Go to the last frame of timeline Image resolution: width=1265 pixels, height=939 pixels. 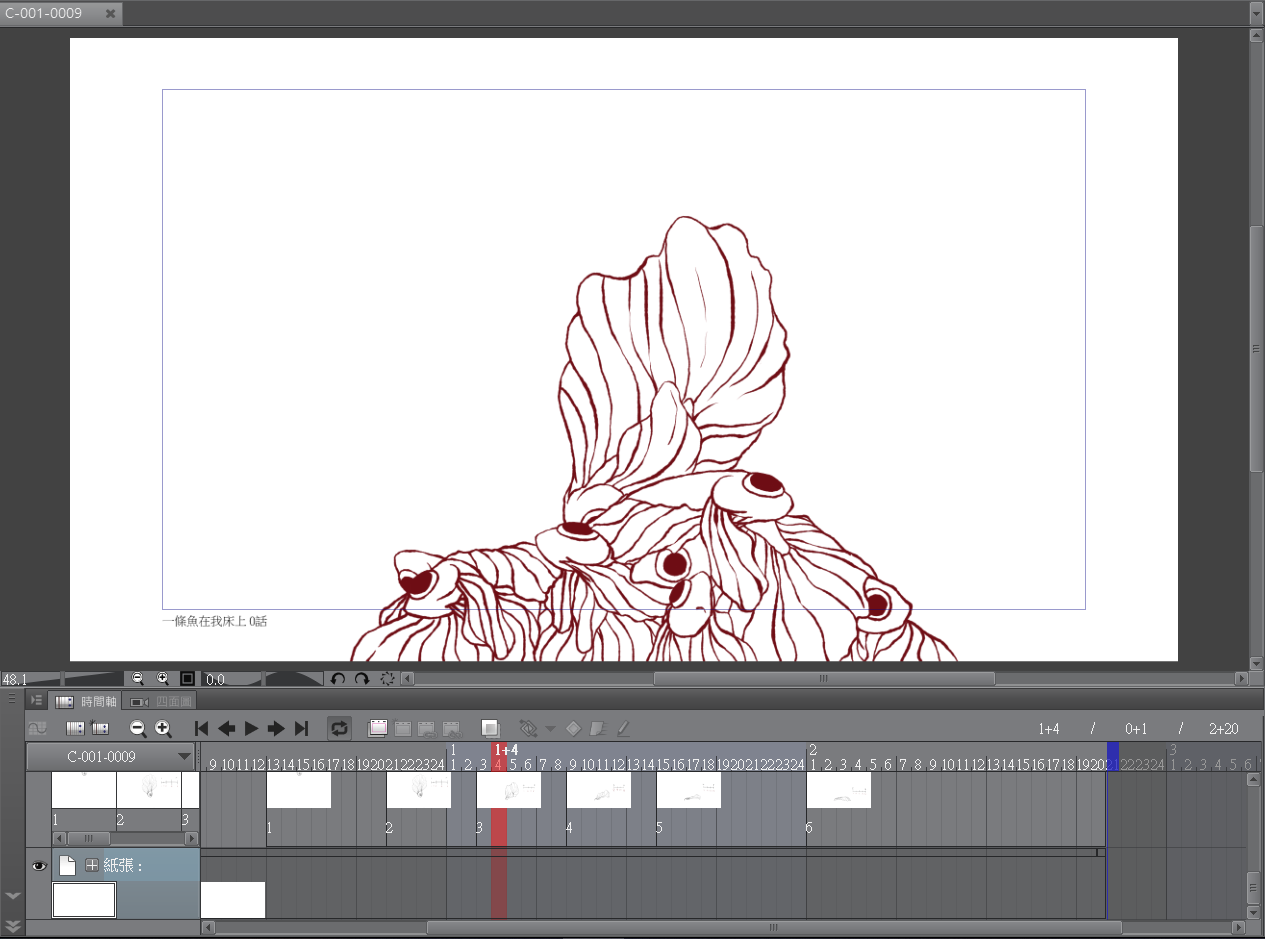(301, 729)
